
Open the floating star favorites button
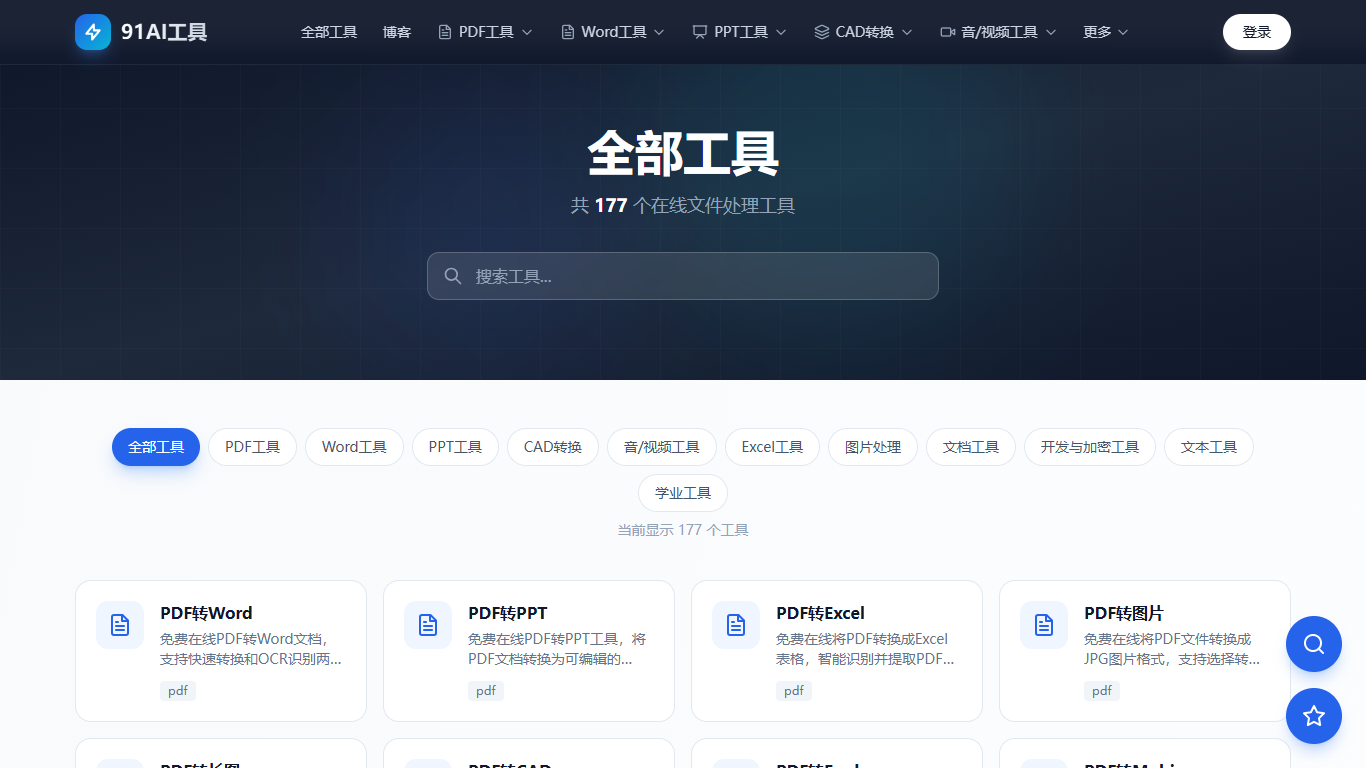coord(1314,716)
